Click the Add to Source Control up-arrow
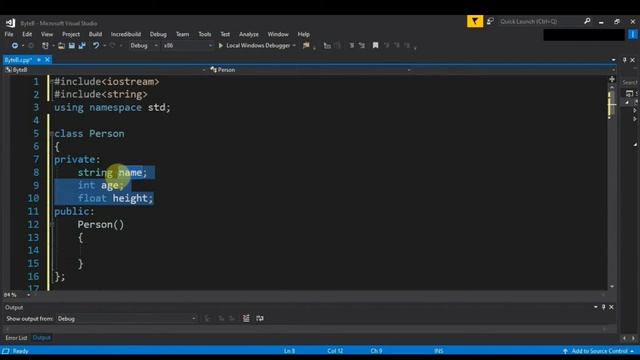640x360 pixels. 565,351
